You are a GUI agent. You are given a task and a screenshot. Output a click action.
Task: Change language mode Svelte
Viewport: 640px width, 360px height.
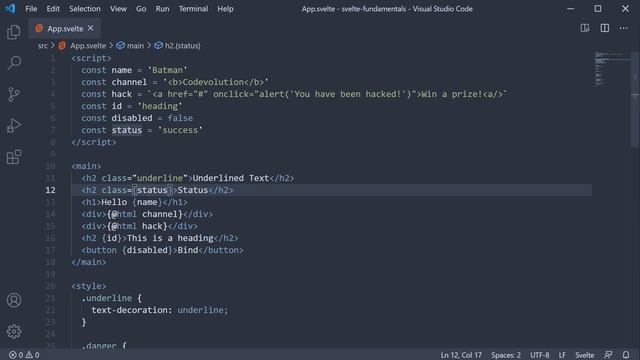(x=584, y=355)
